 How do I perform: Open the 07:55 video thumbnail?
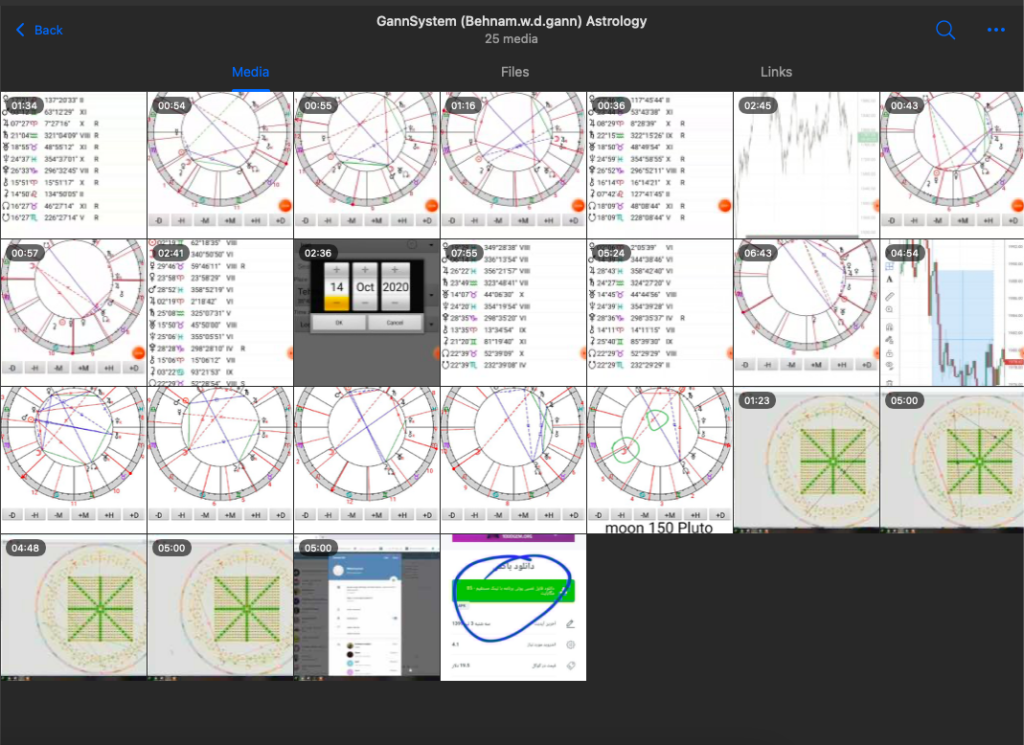[x=513, y=313]
